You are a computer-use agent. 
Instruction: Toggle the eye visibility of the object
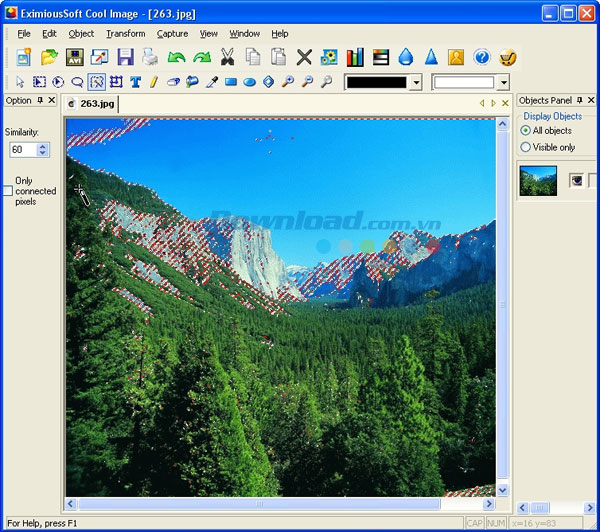coord(576,180)
